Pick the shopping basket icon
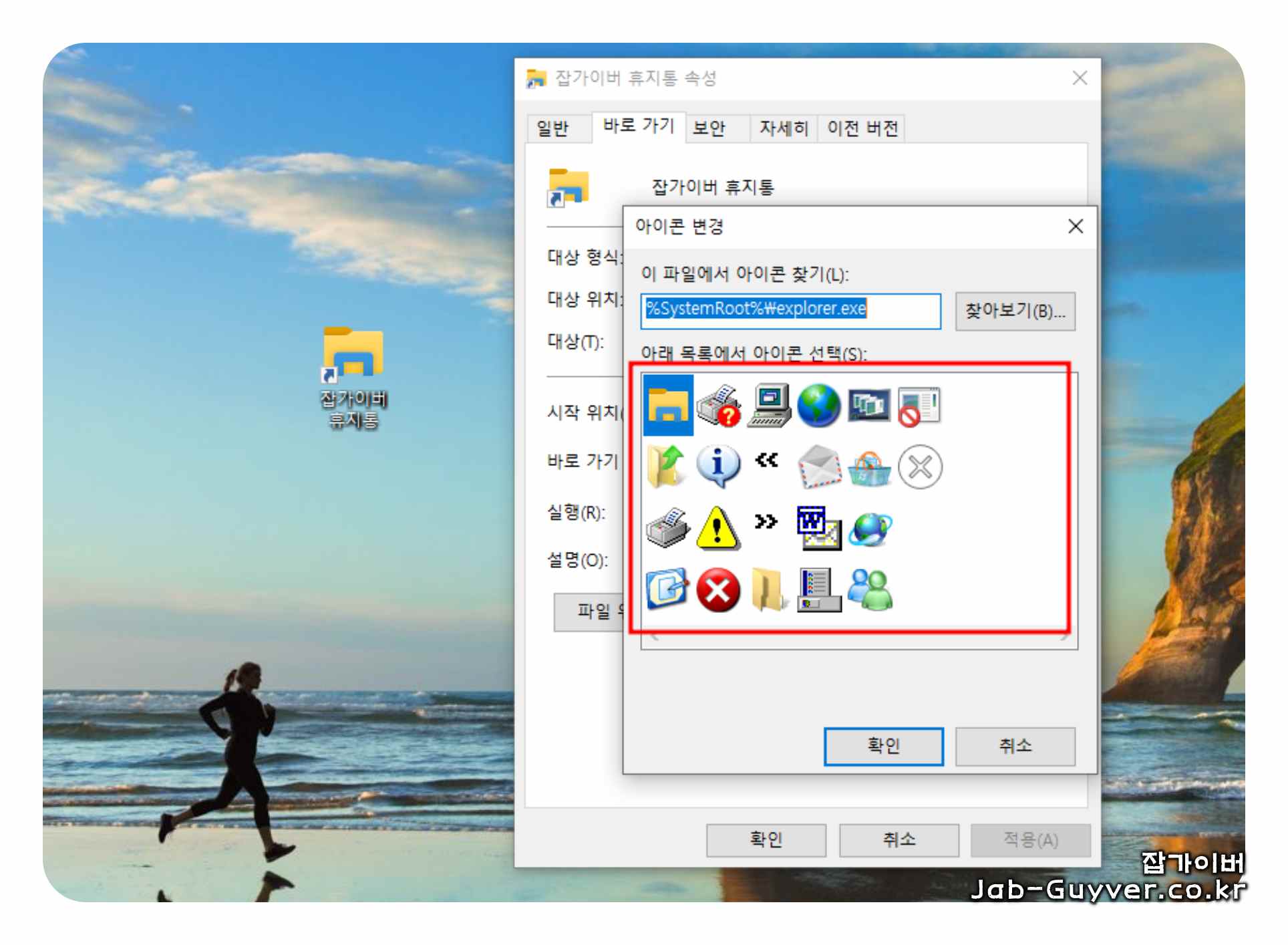The image size is (1288, 945). pyautogui.click(x=869, y=468)
